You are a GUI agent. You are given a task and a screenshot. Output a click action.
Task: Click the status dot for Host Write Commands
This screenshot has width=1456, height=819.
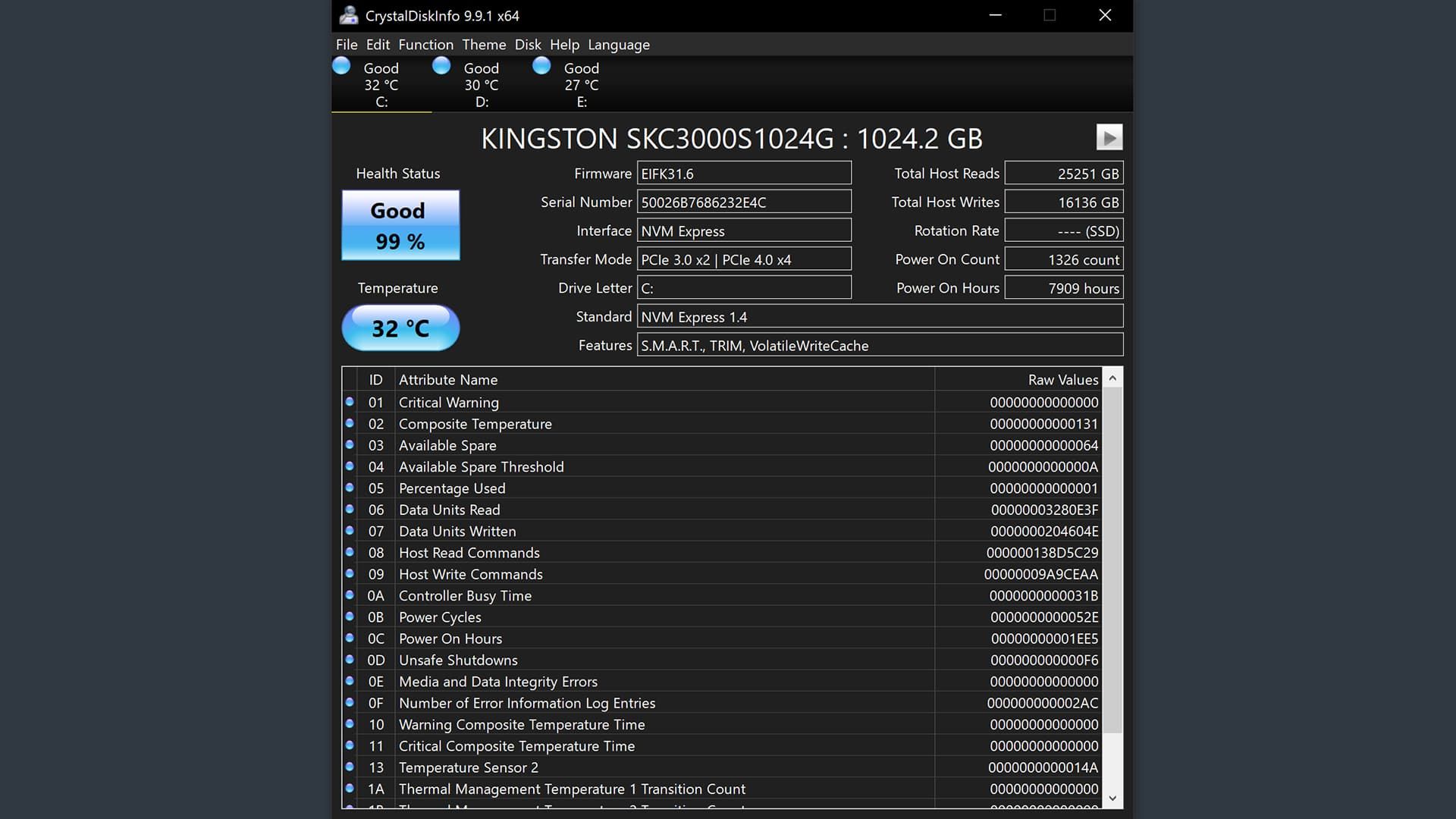tap(350, 574)
